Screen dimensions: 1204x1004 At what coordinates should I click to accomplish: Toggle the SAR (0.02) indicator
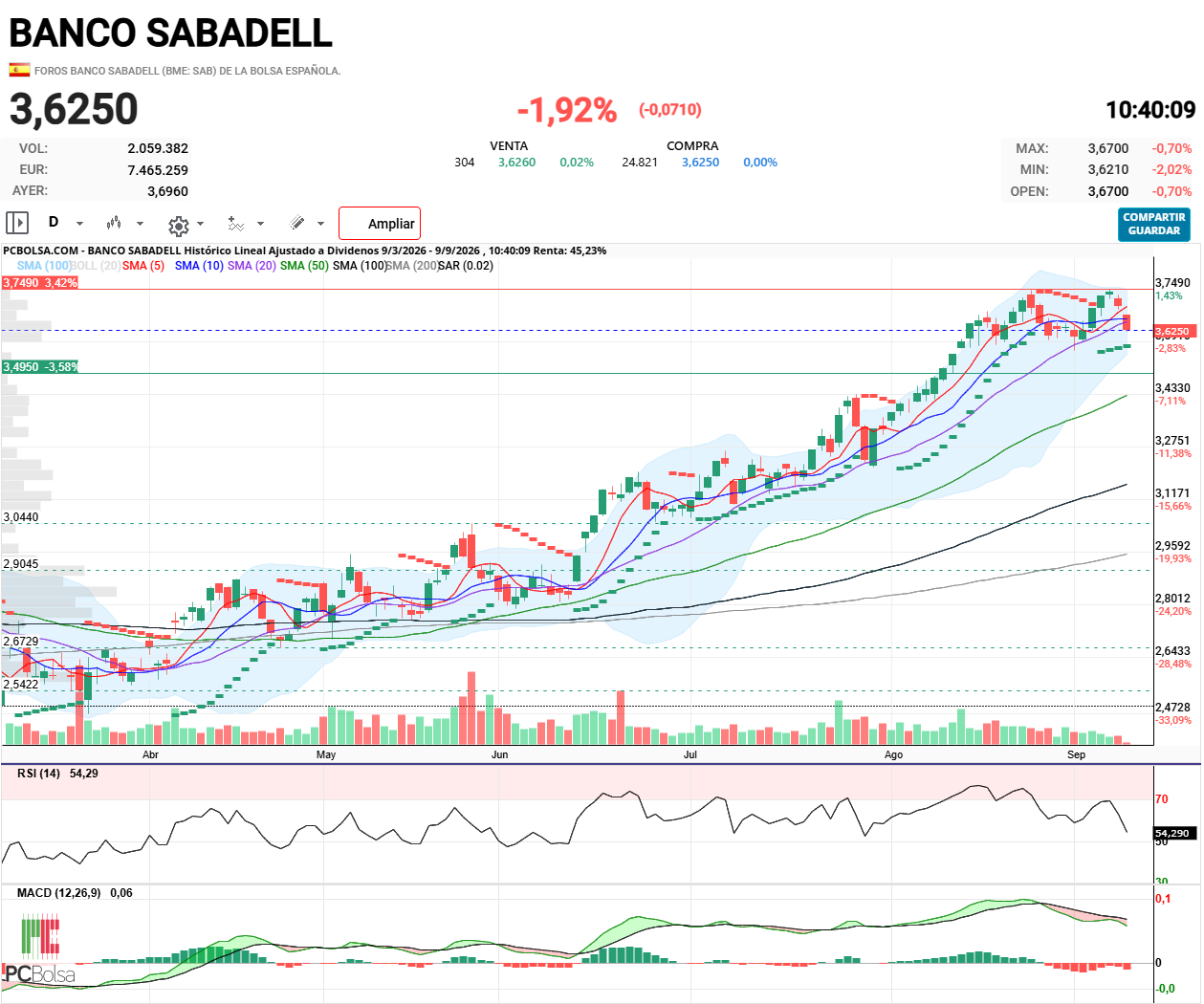[x=466, y=266]
